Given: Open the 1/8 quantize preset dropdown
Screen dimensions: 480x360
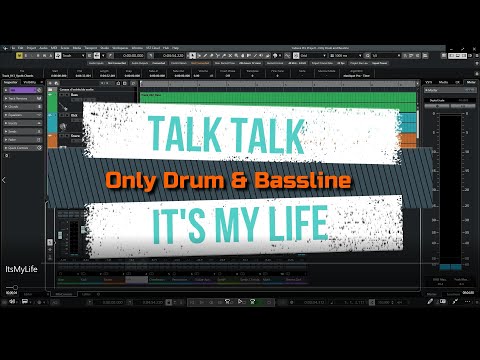Looking at the screenshot, I should pyautogui.click(x=386, y=55).
